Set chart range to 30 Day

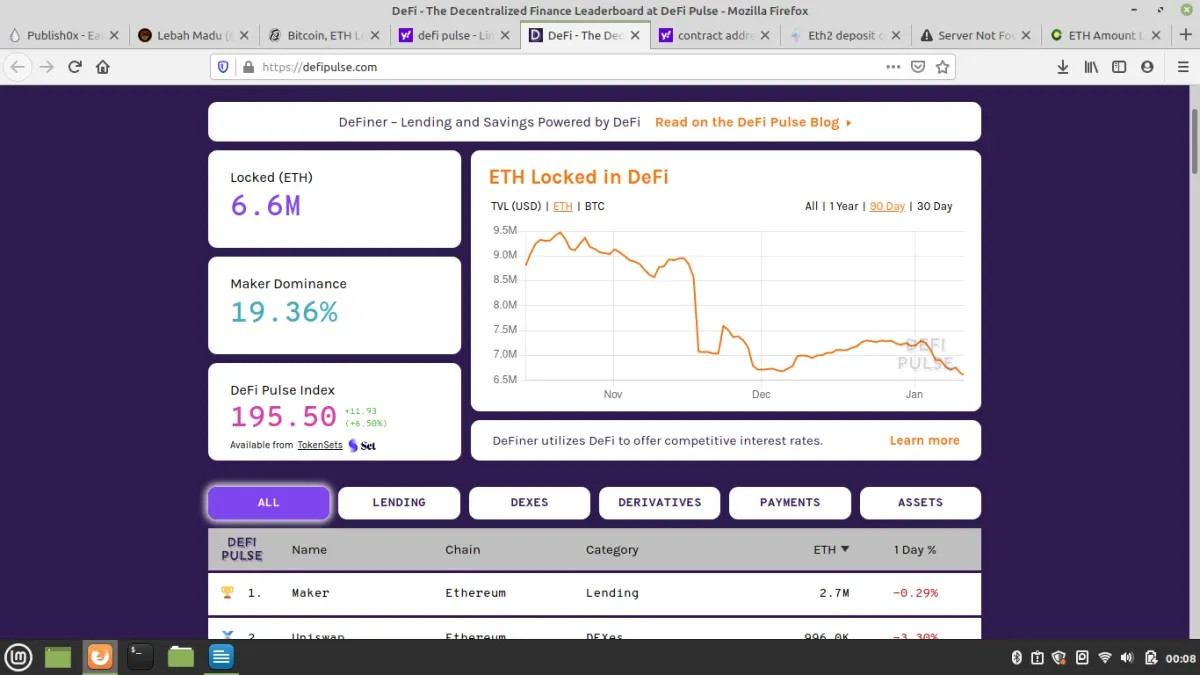pyautogui.click(x=935, y=207)
